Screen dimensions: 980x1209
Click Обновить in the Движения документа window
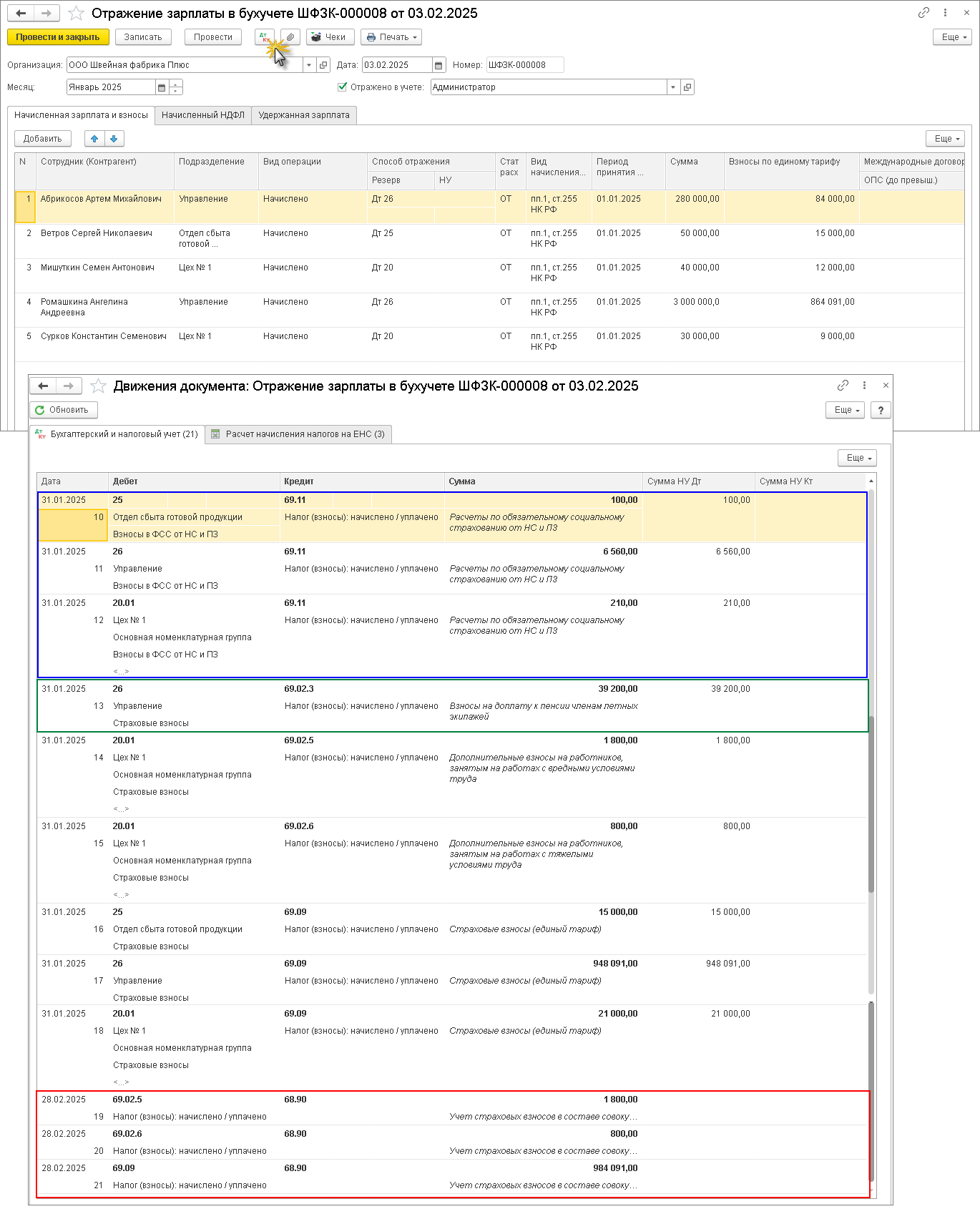pos(63,410)
